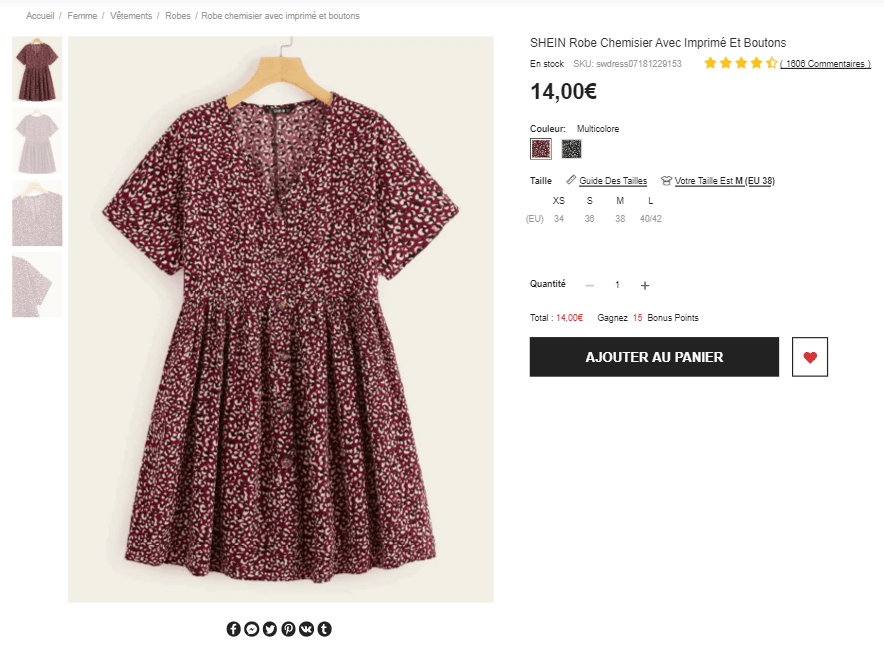This screenshot has height=657, width=884.
Task: Click AJOUTER AU PANIER button
Action: (654, 356)
